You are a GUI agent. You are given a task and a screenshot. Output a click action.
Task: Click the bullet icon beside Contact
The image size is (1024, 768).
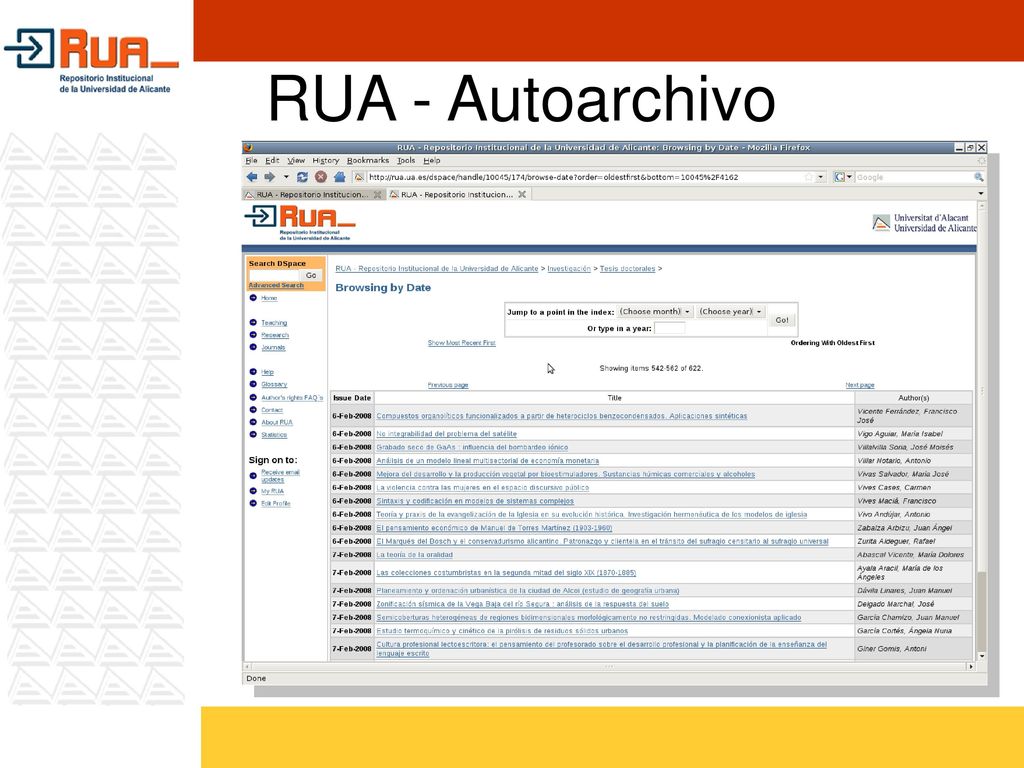(253, 410)
